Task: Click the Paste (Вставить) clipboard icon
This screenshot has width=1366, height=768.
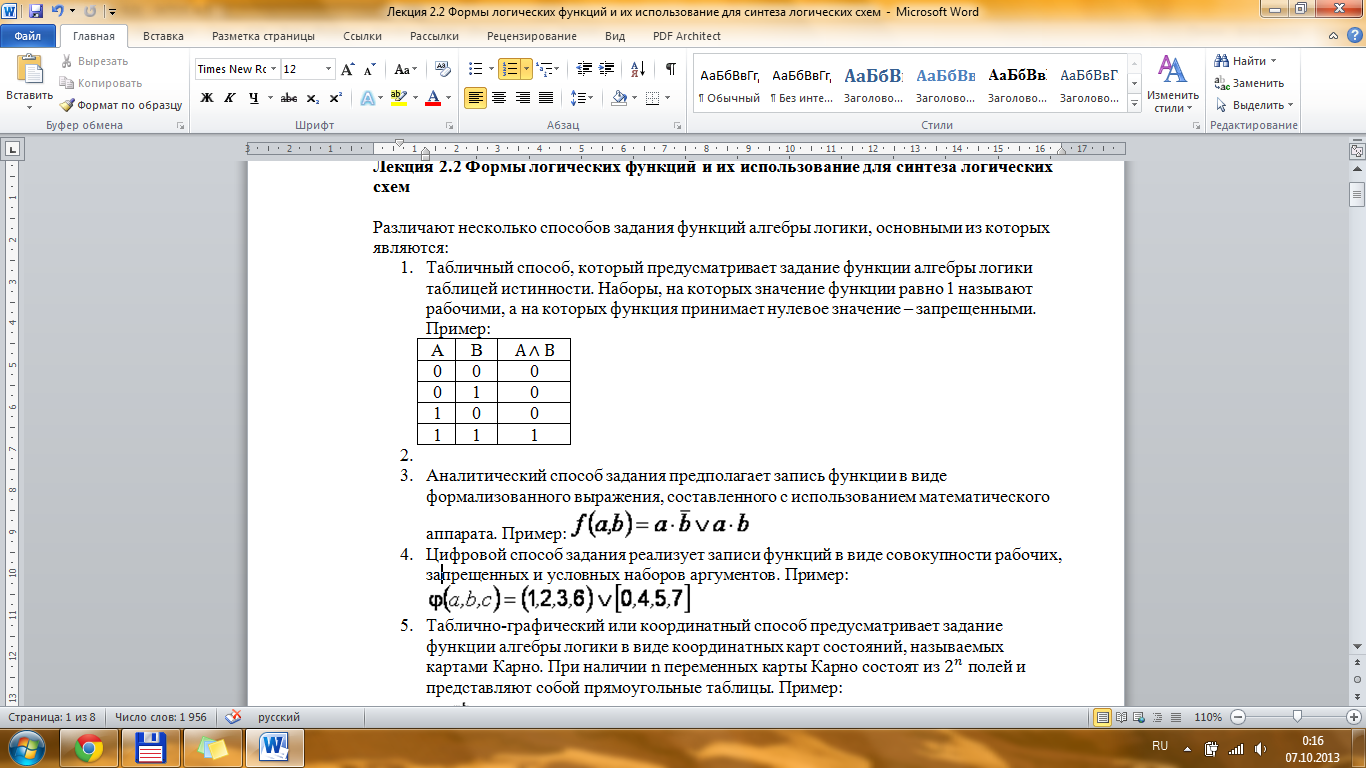Action: [29, 69]
